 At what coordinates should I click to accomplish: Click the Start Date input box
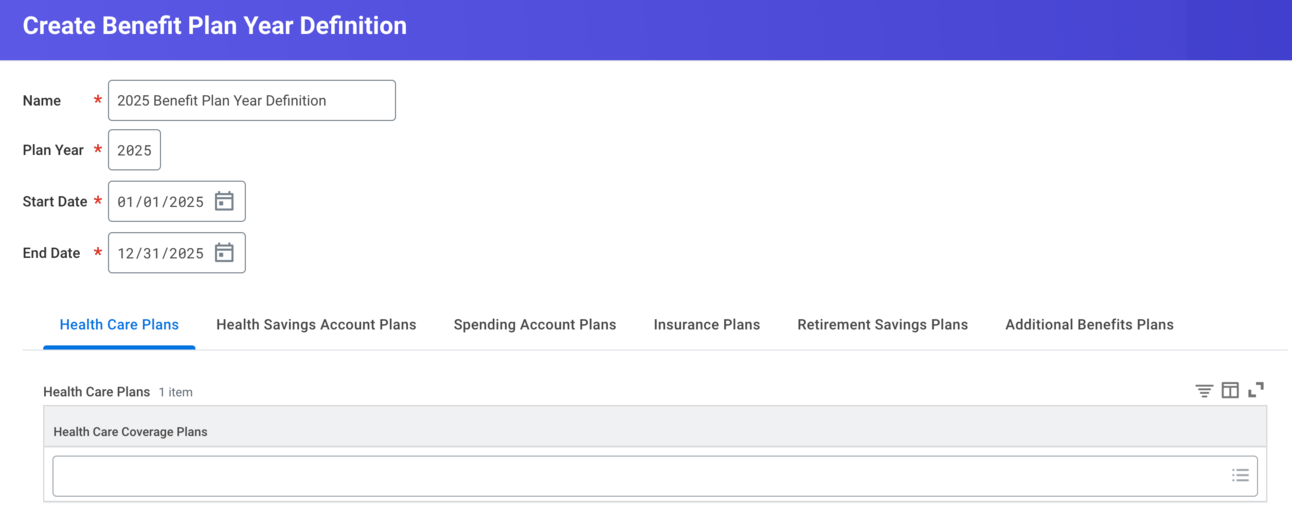coord(161,202)
